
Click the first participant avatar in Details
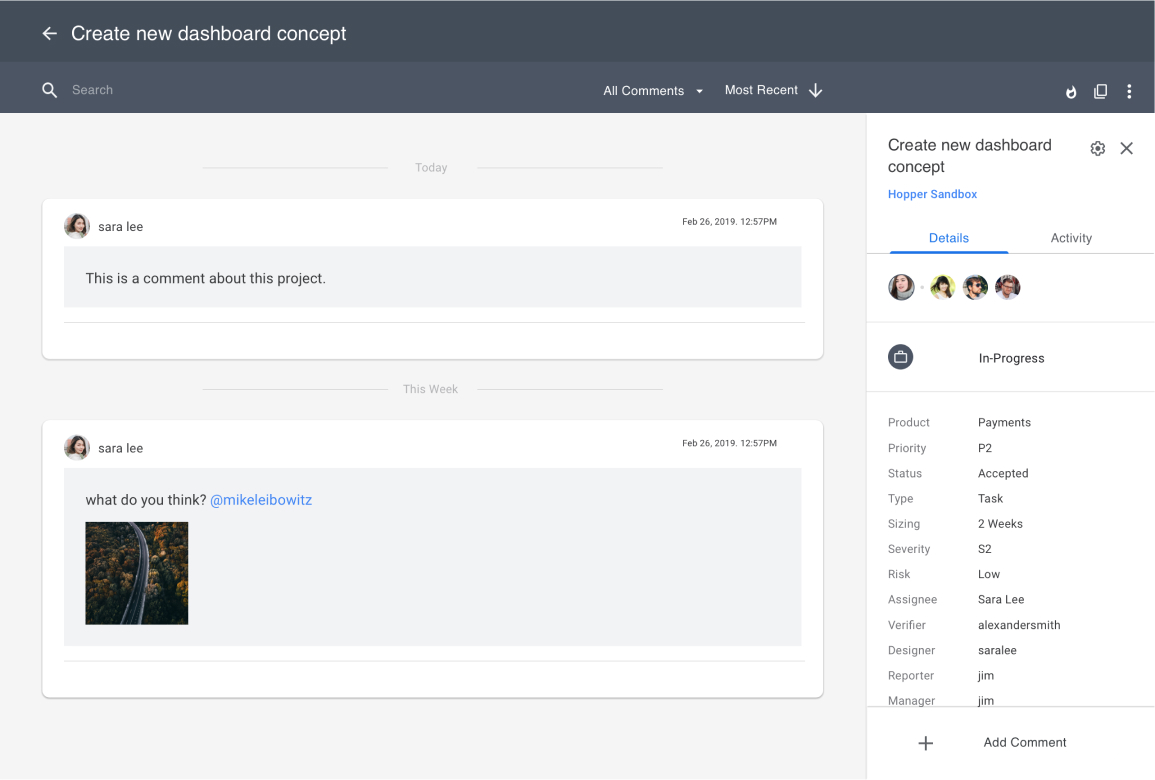[901, 288]
